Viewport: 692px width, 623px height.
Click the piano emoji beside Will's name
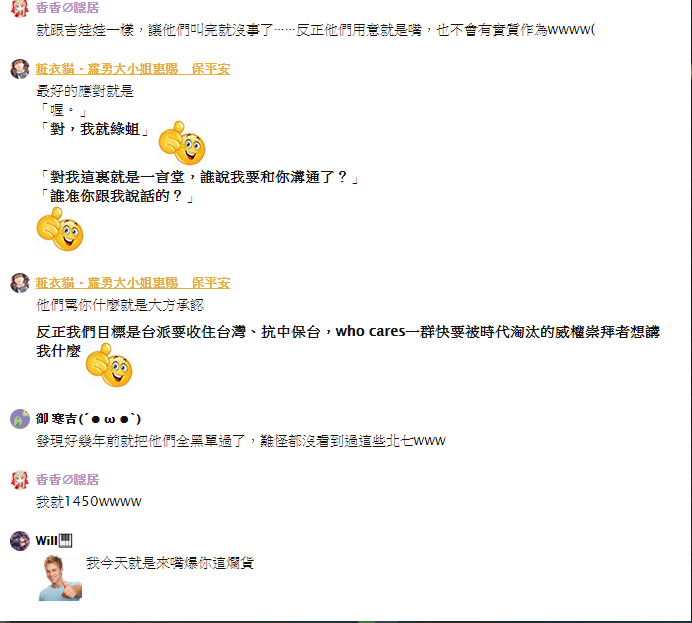tap(65, 540)
